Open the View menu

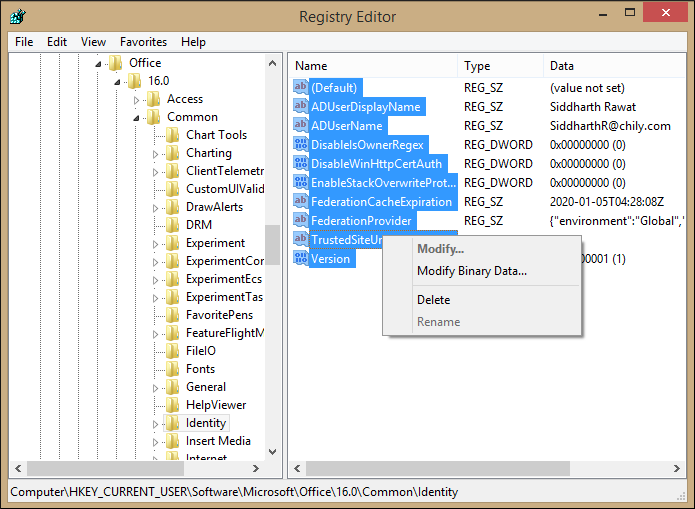click(x=93, y=42)
